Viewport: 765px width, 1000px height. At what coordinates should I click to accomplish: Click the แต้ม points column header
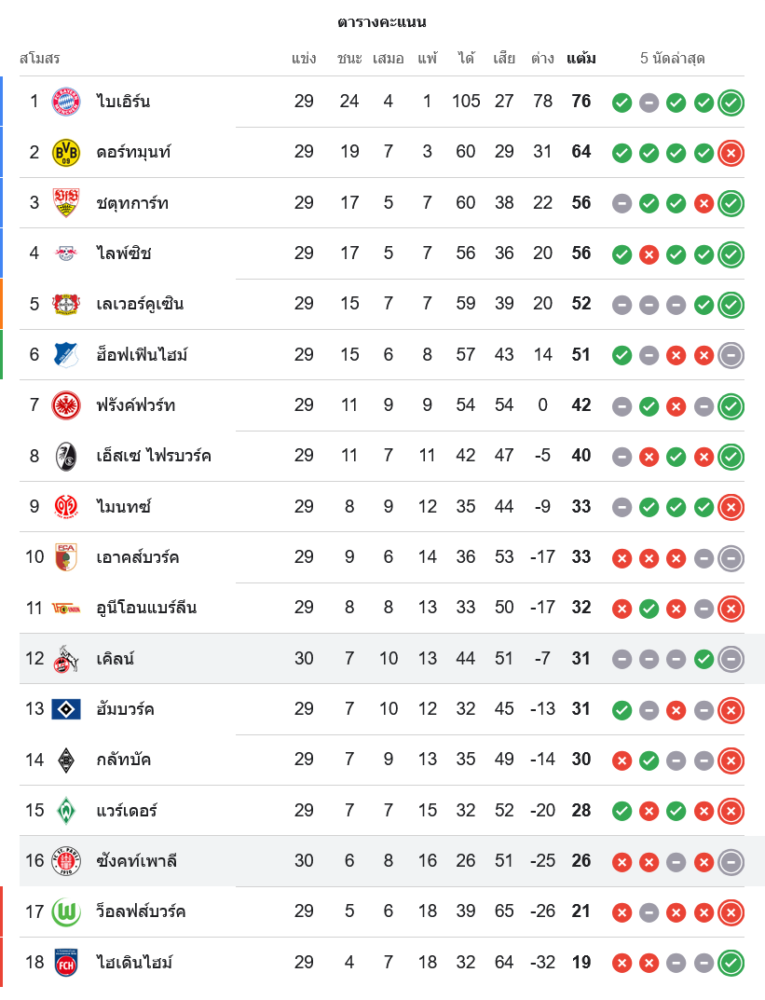click(581, 58)
